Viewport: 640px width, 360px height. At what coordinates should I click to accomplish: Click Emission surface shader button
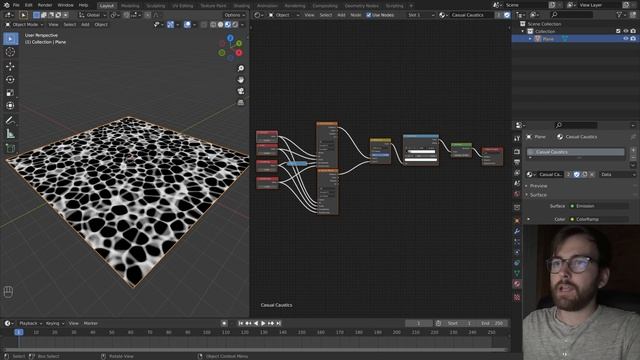point(599,206)
